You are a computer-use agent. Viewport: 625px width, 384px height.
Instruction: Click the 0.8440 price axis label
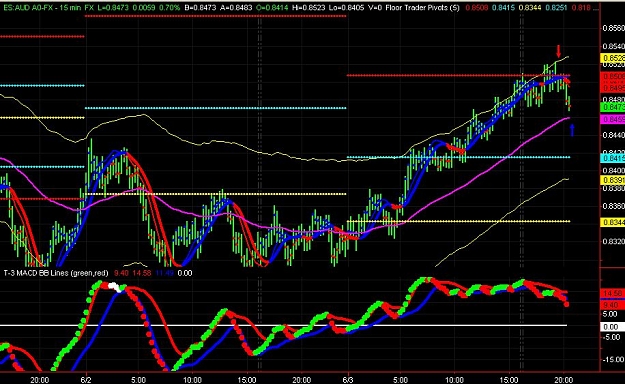click(x=614, y=135)
